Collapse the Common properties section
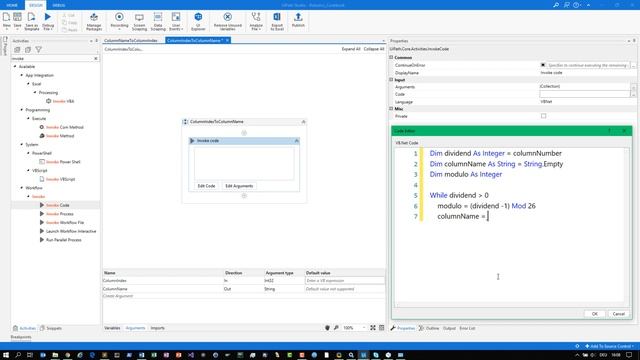The width and height of the screenshot is (640, 360). tap(391, 58)
